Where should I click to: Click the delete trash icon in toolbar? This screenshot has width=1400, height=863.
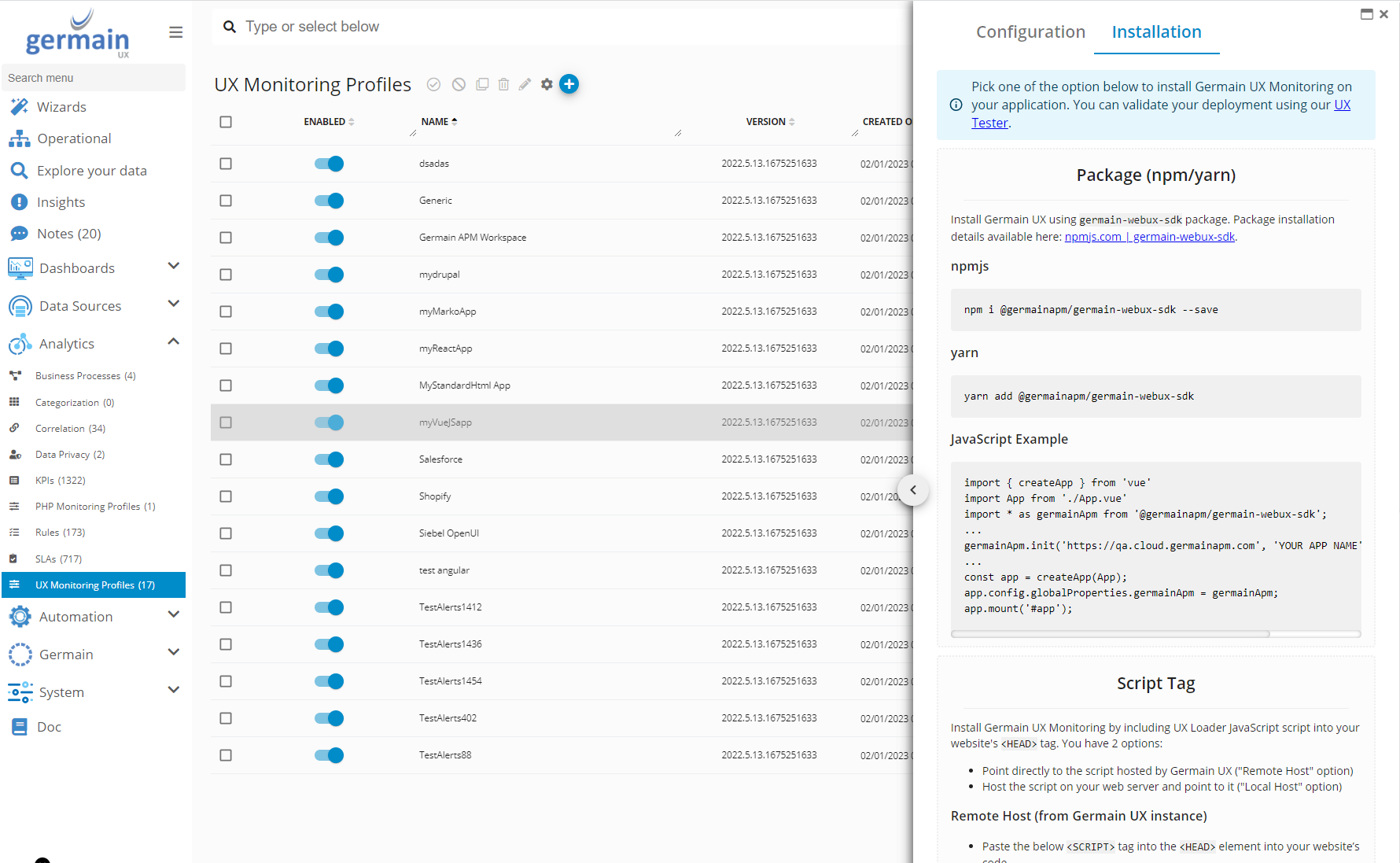503,84
